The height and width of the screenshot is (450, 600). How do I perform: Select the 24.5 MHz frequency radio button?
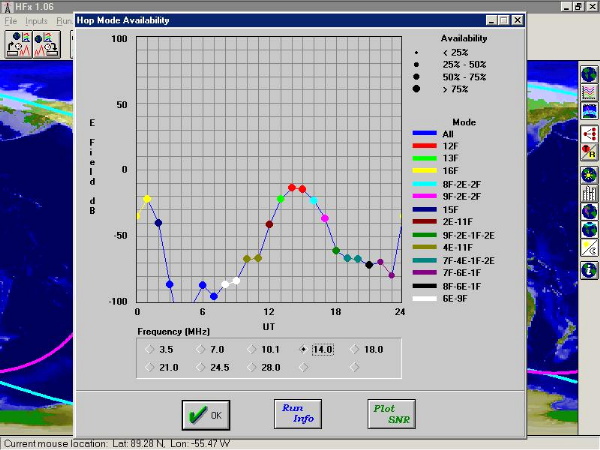coord(201,367)
